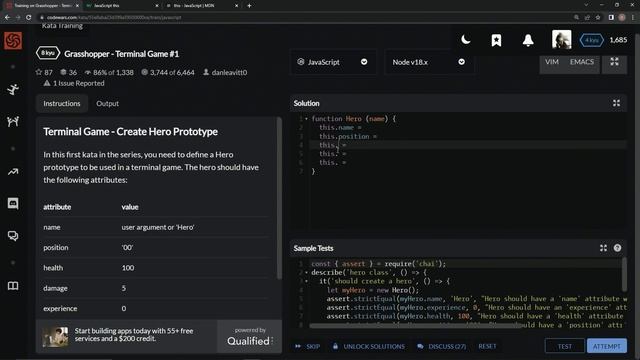
Task: Open the Discussions speech bubble icon
Action: (x=13, y=236)
